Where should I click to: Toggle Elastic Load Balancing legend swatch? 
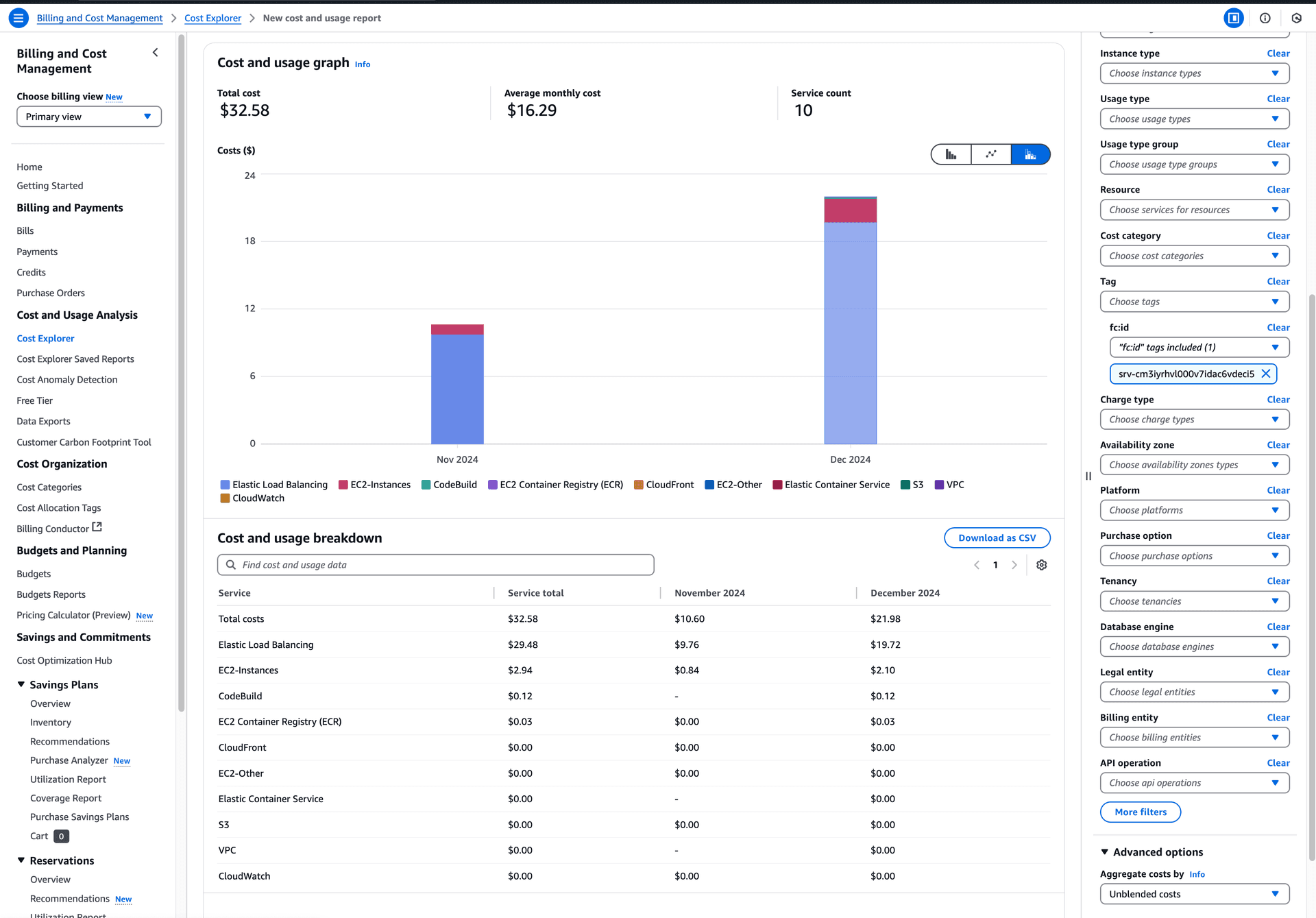(225, 485)
